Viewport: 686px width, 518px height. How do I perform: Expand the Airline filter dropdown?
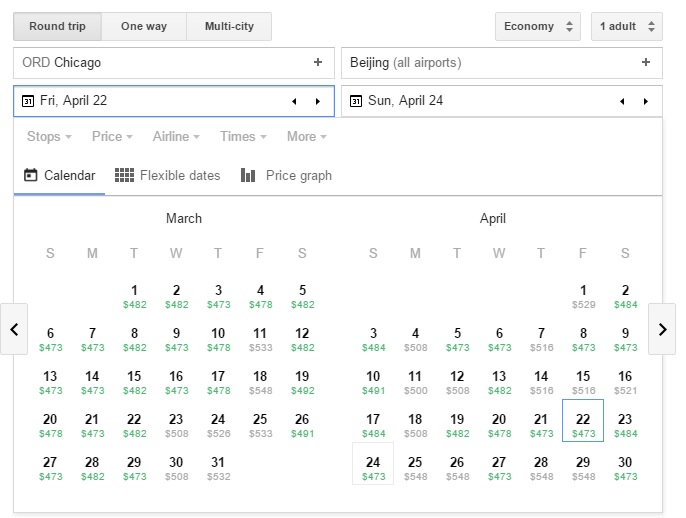point(176,136)
